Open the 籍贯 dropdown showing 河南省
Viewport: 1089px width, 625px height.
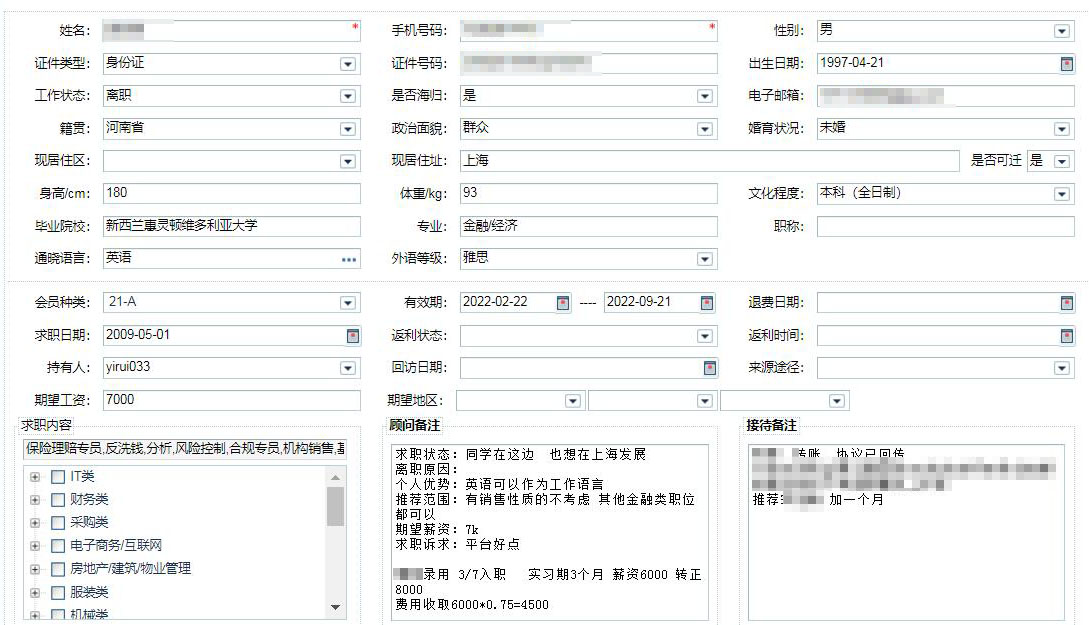click(x=347, y=129)
